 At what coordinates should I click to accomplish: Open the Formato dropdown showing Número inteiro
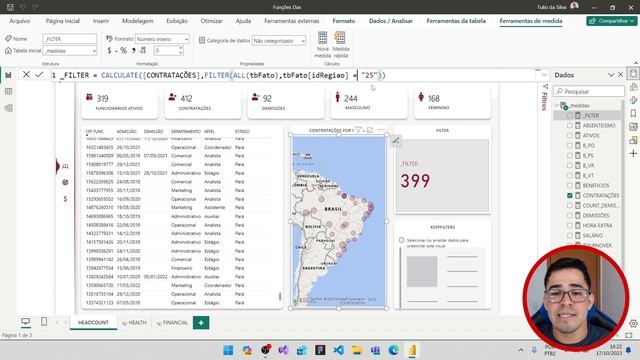coord(162,39)
